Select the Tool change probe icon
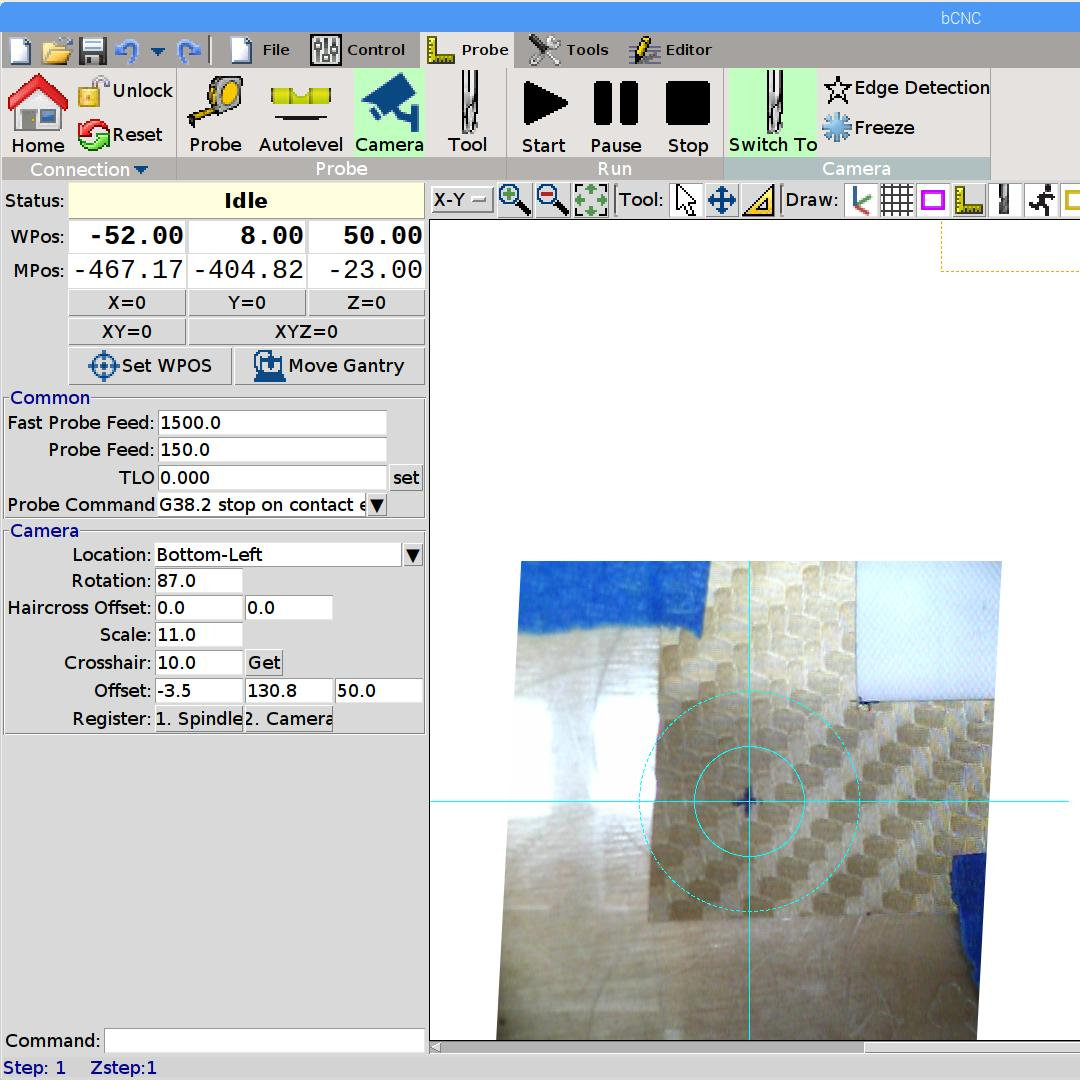Screen dimensions: 1080x1080 coord(467,114)
